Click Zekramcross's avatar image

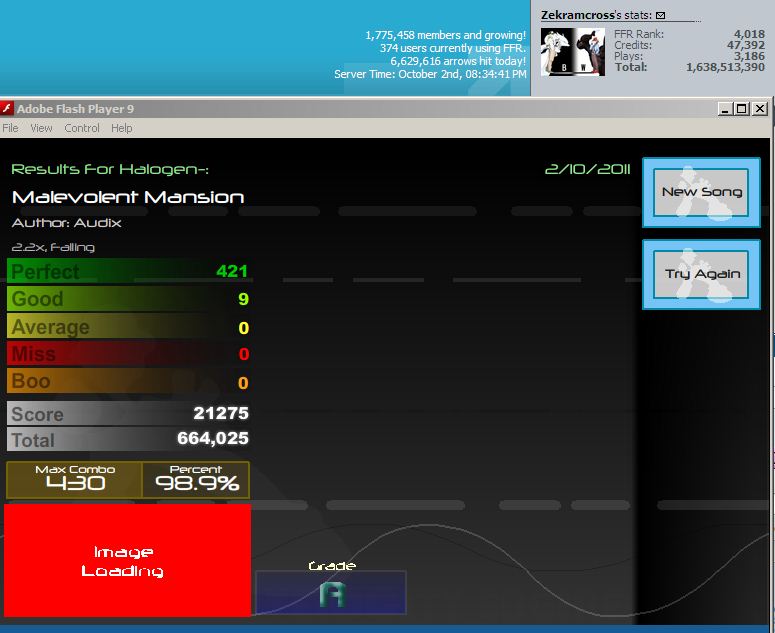click(x=573, y=52)
